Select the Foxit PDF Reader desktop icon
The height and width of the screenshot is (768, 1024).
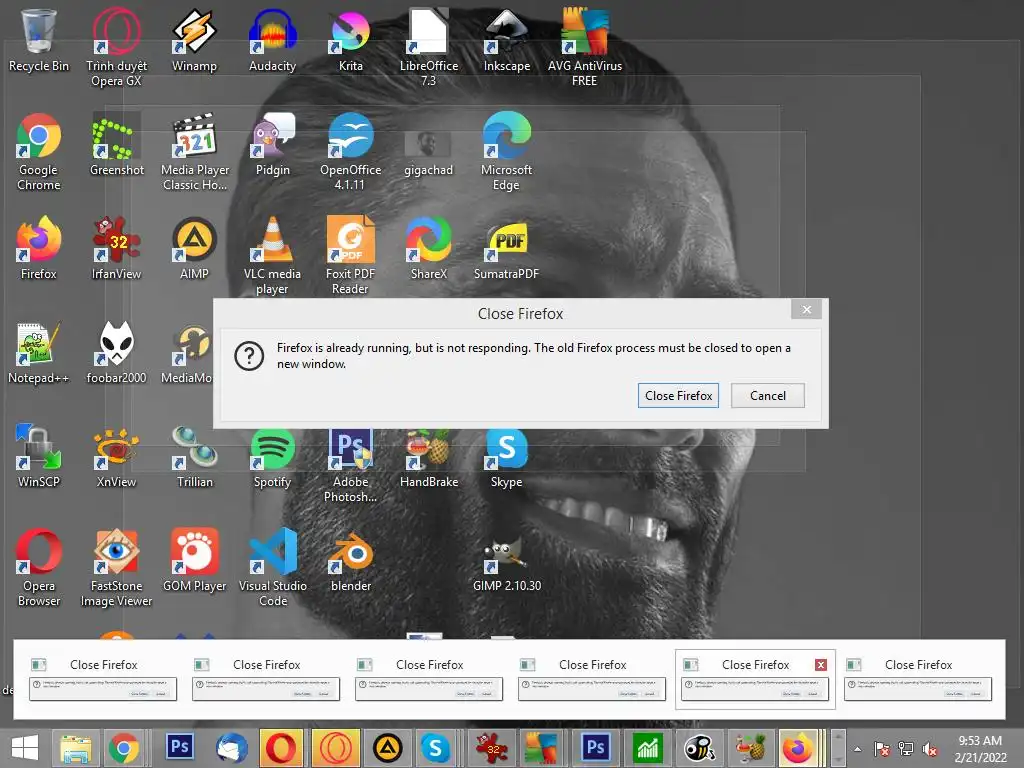(x=351, y=255)
